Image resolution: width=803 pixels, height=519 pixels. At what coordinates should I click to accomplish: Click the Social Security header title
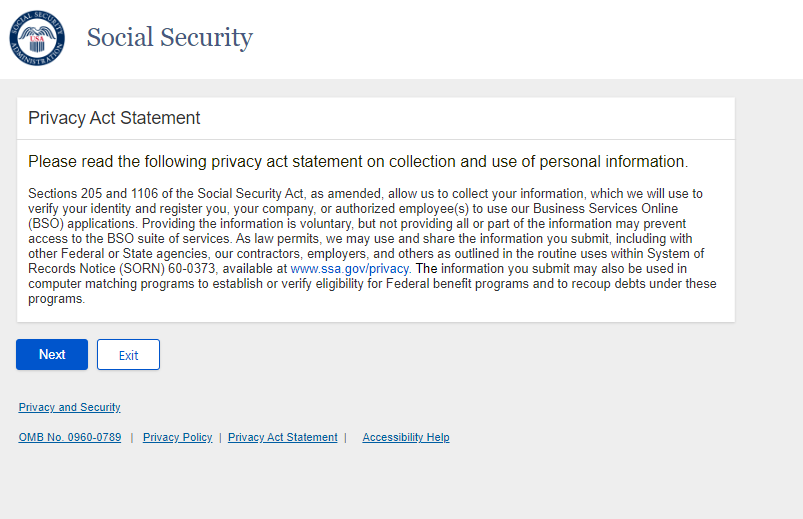pos(169,38)
